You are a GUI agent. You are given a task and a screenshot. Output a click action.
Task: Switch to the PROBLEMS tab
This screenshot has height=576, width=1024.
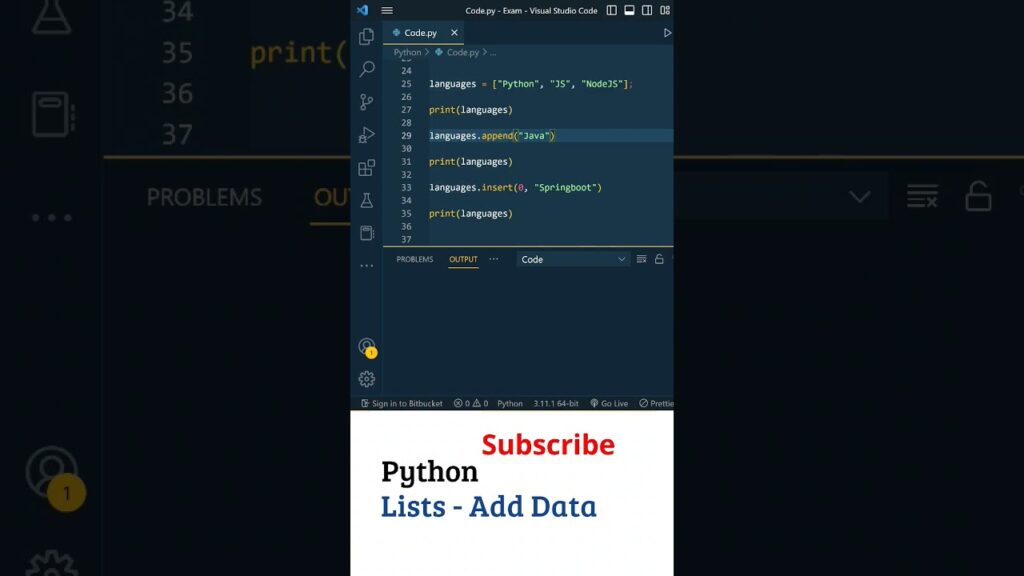[415, 259]
